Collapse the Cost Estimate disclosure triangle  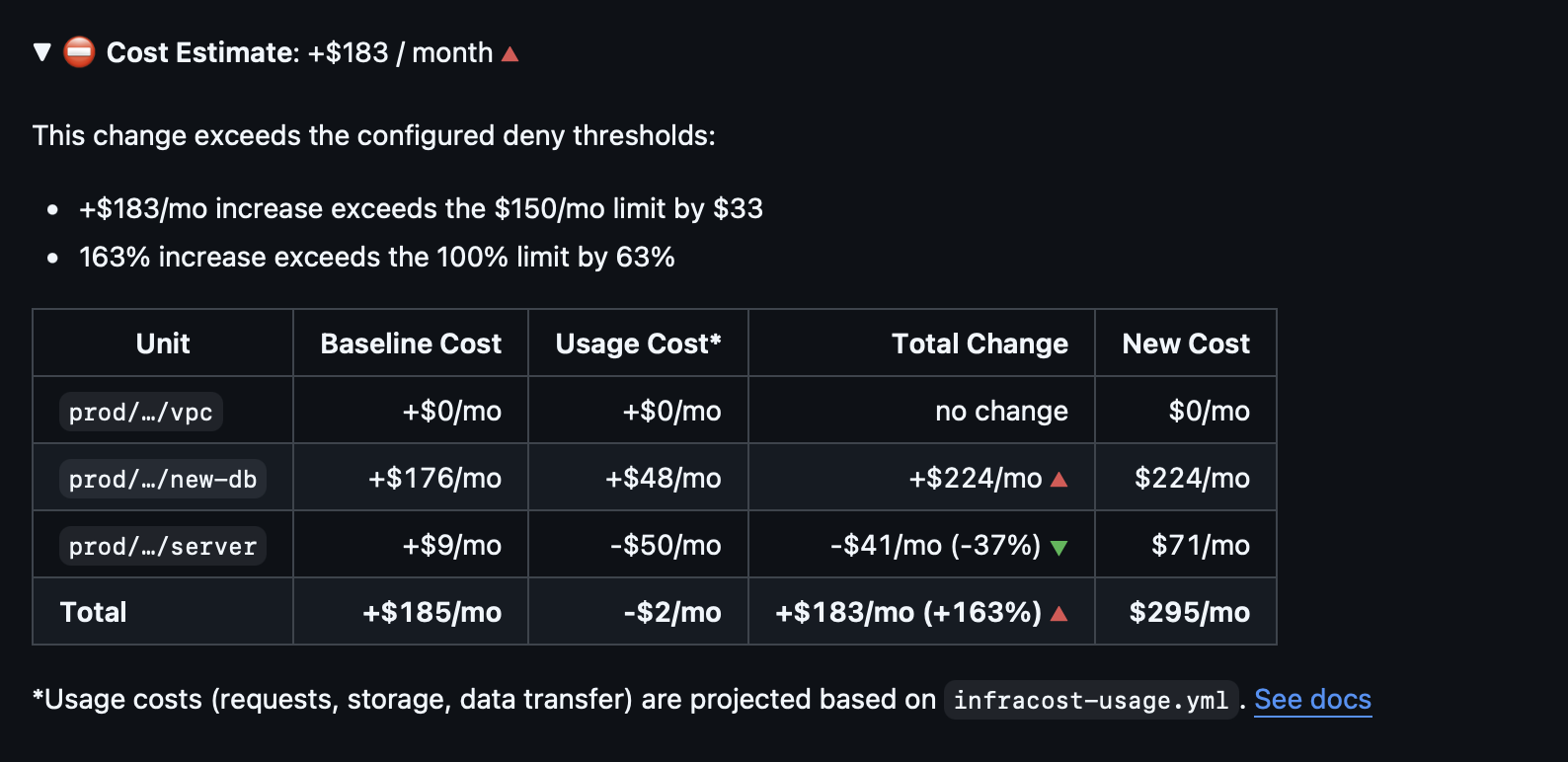click(41, 52)
